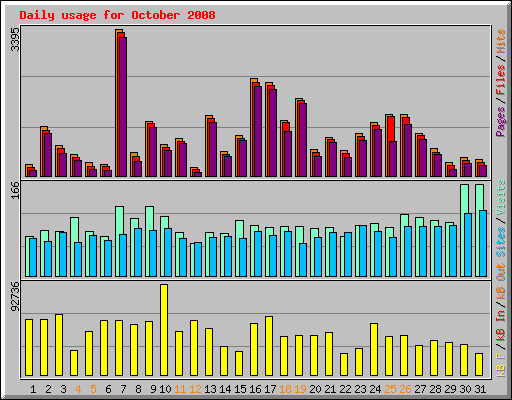Select day label 16 on the x-axis
The height and width of the screenshot is (400, 512).
click(255, 389)
